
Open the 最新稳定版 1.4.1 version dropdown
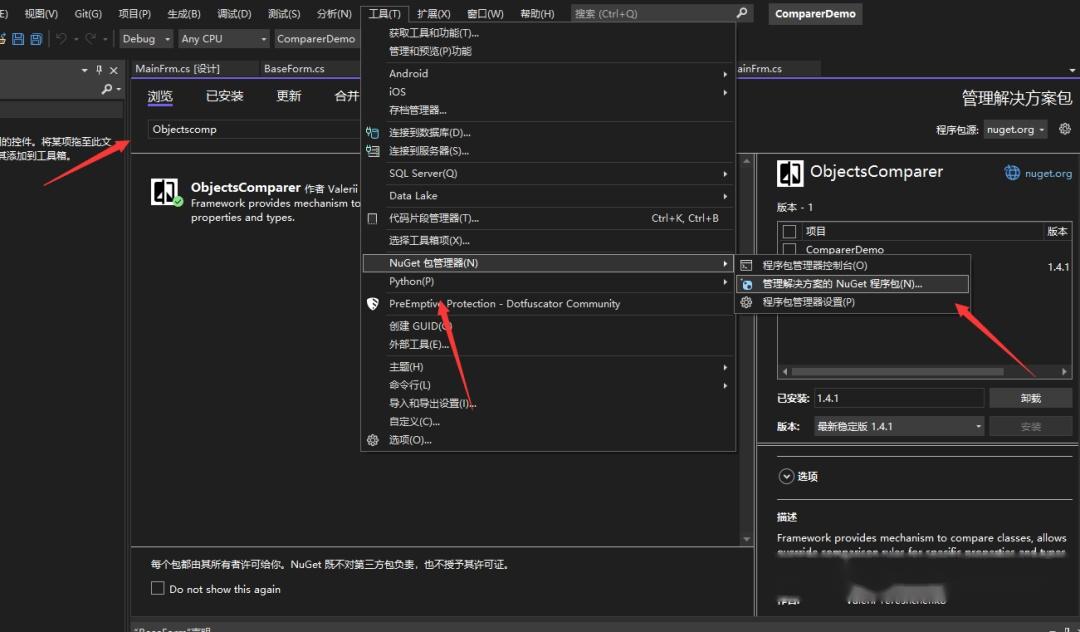click(900, 426)
